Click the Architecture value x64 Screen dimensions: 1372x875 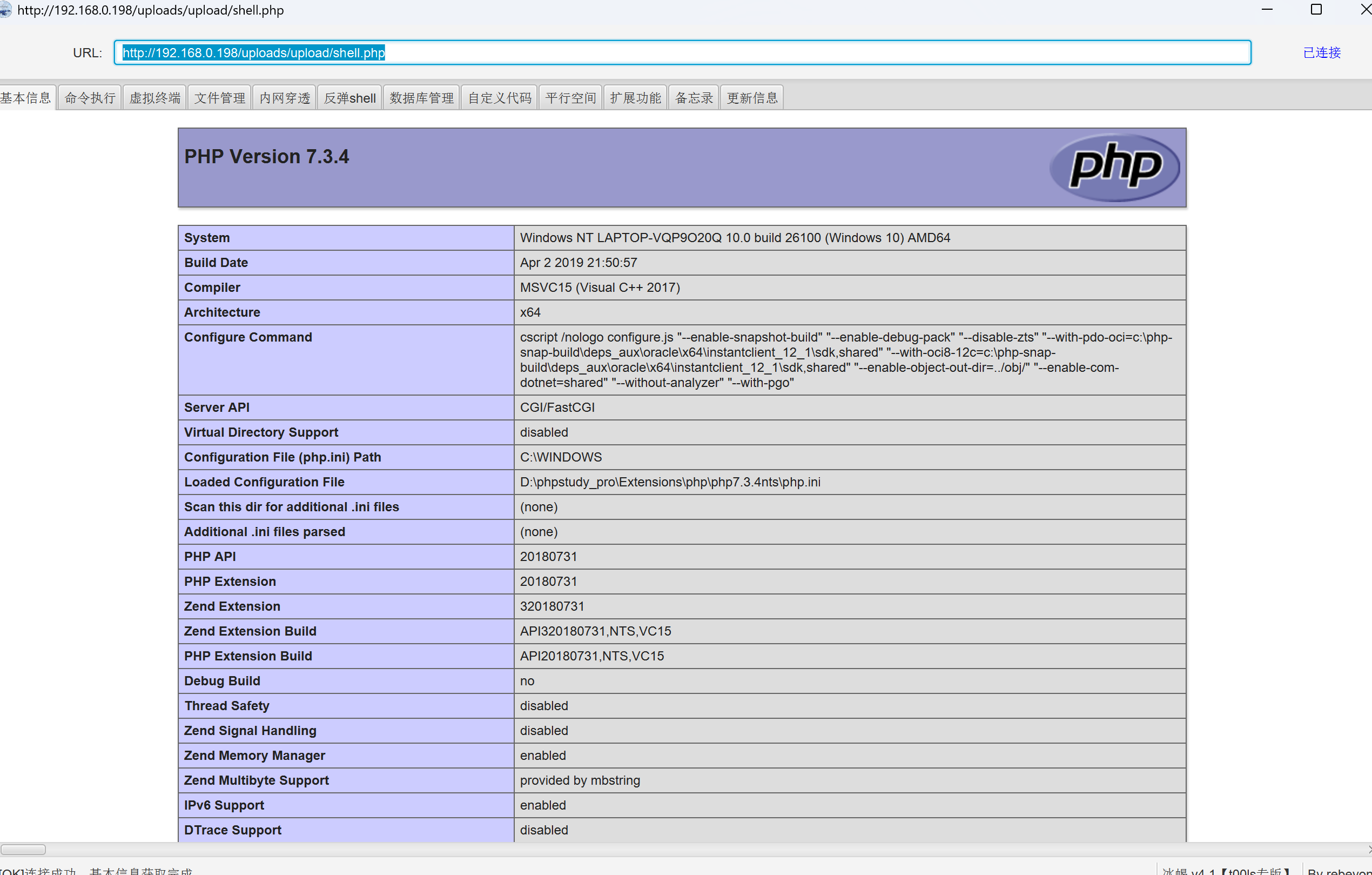[x=530, y=312]
